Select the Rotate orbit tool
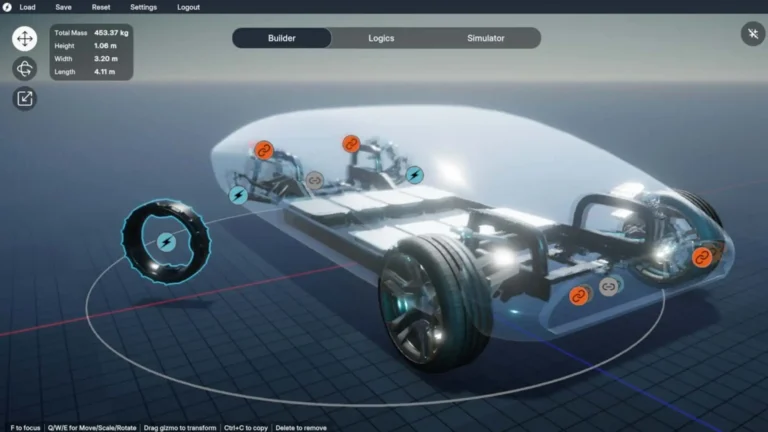This screenshot has width=768, height=432. point(25,69)
